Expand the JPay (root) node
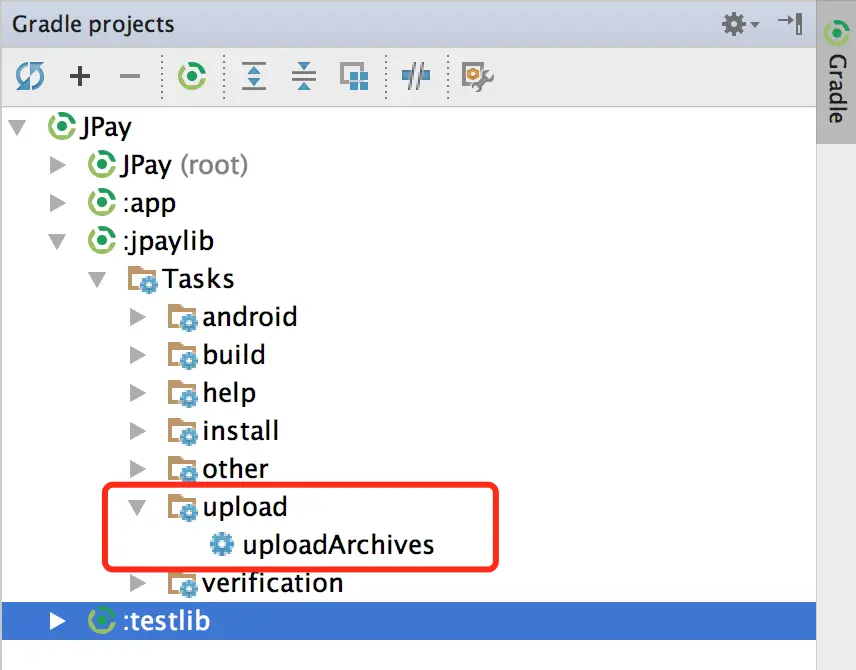The width and height of the screenshot is (856, 670). pos(57,165)
